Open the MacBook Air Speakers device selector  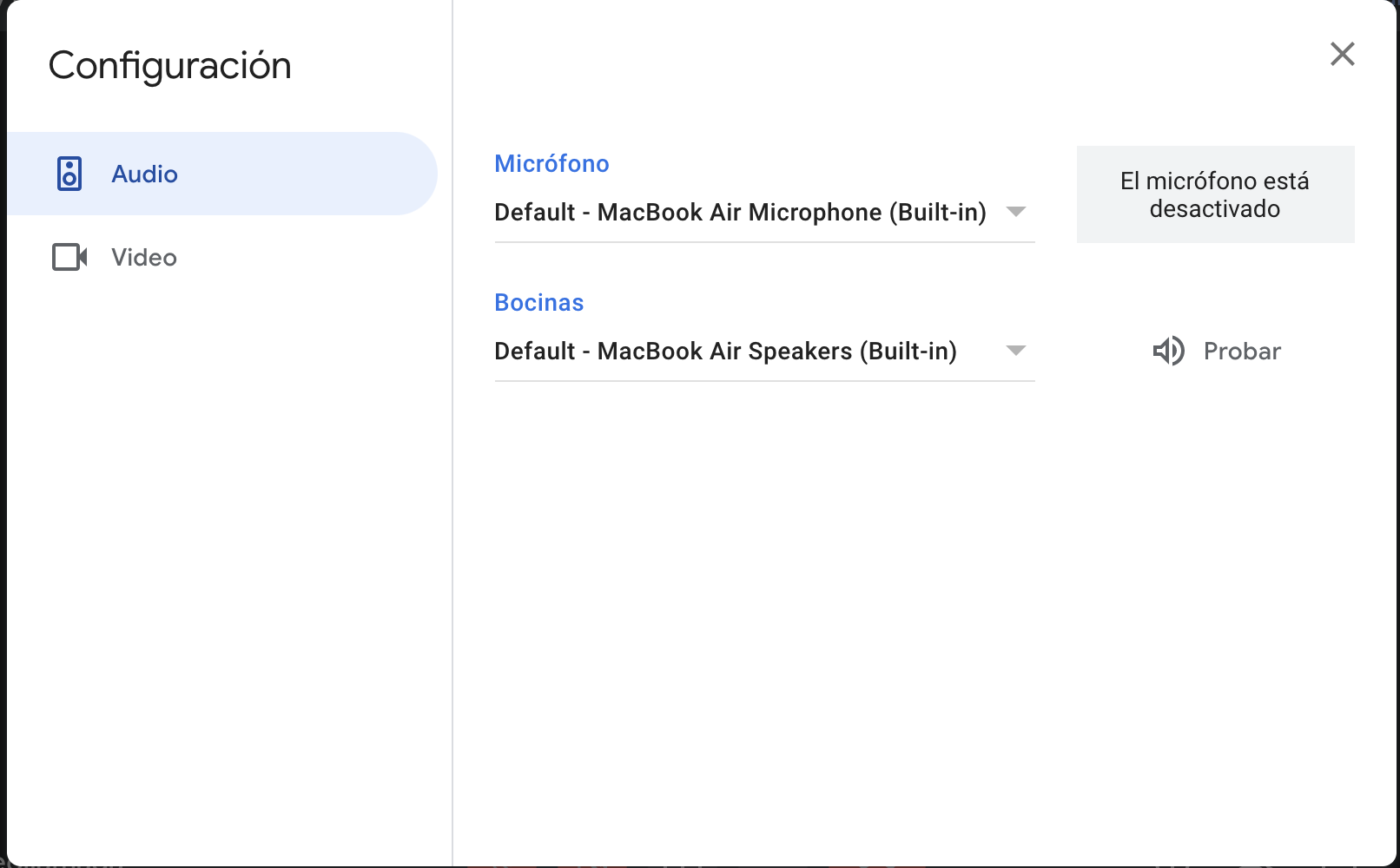point(764,352)
